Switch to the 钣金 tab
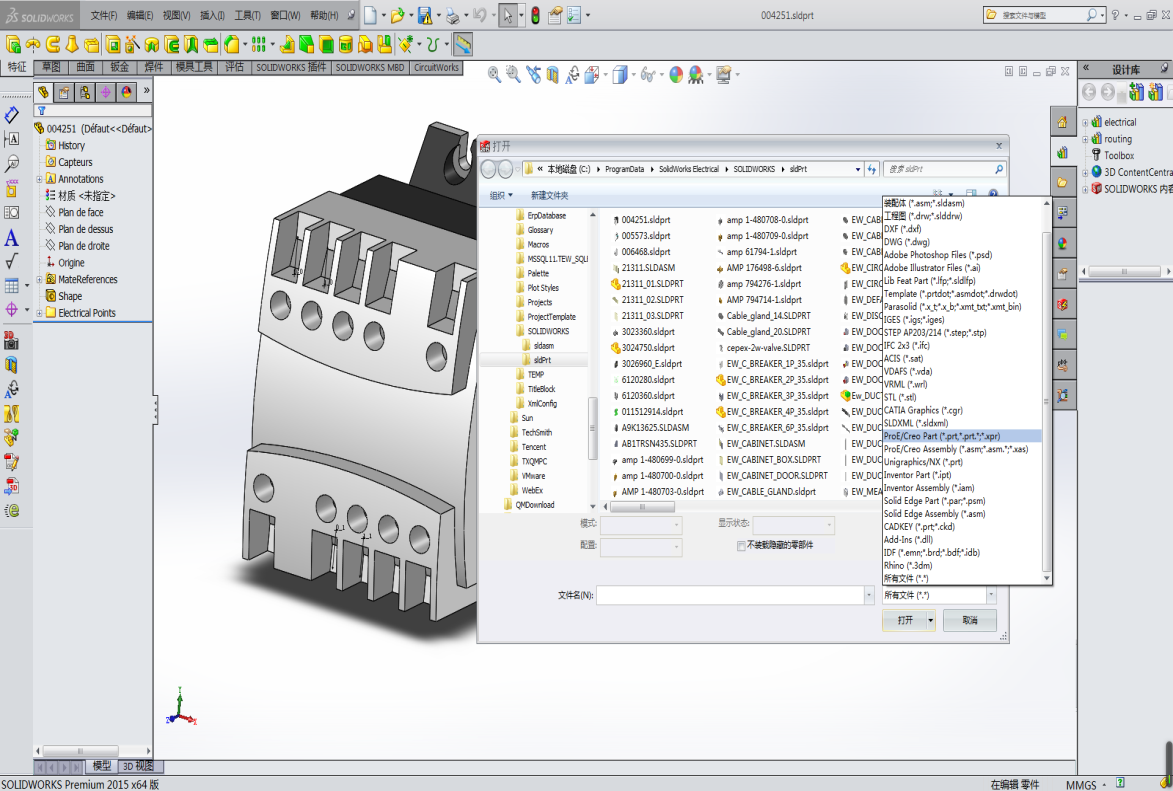 (120, 67)
